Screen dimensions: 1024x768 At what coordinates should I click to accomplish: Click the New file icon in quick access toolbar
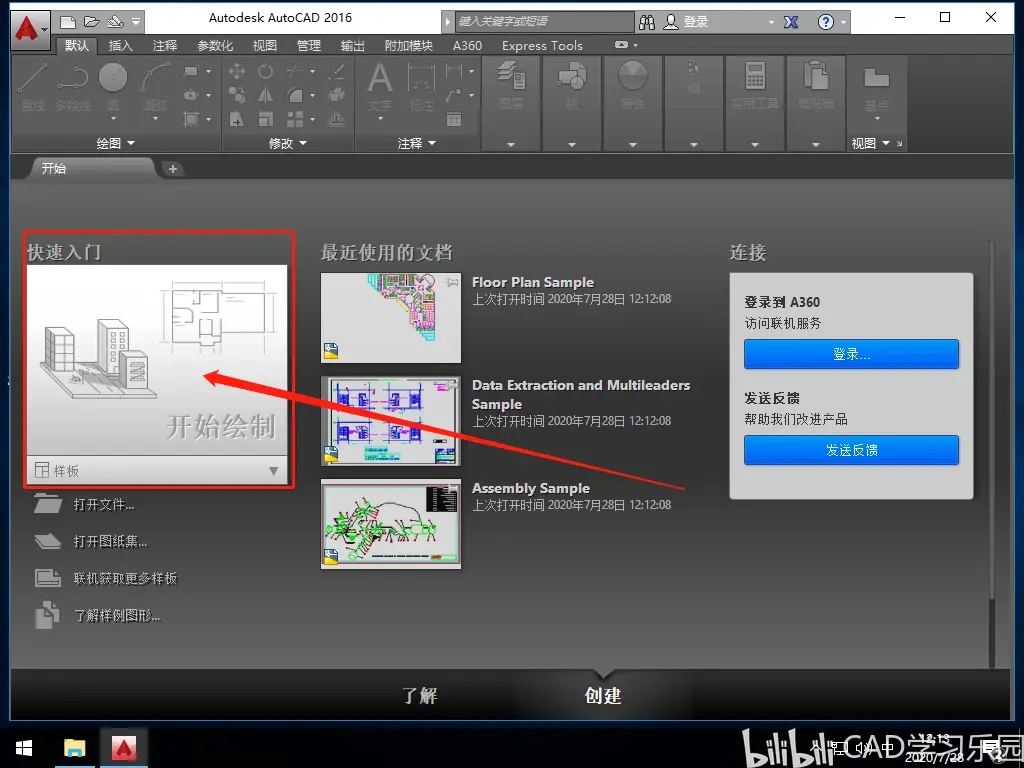(67, 22)
